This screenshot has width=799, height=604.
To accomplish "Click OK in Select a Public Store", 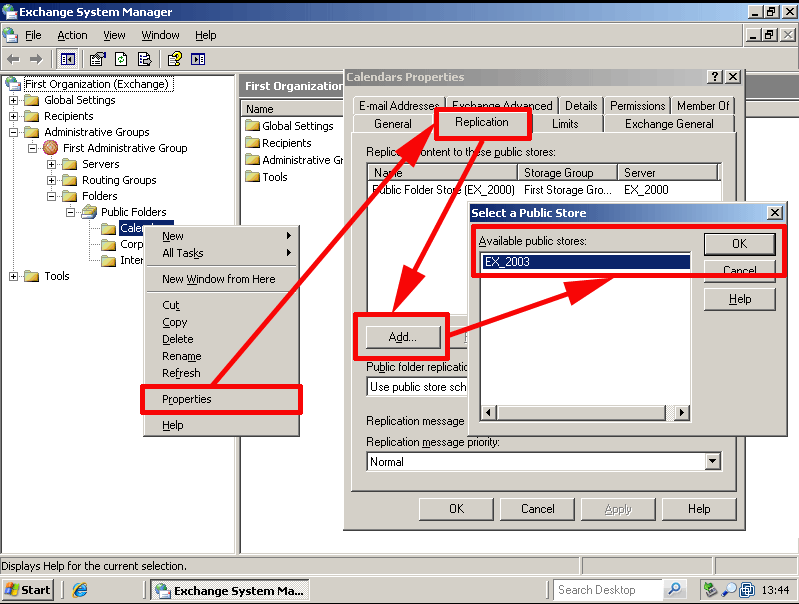I will (739, 244).
